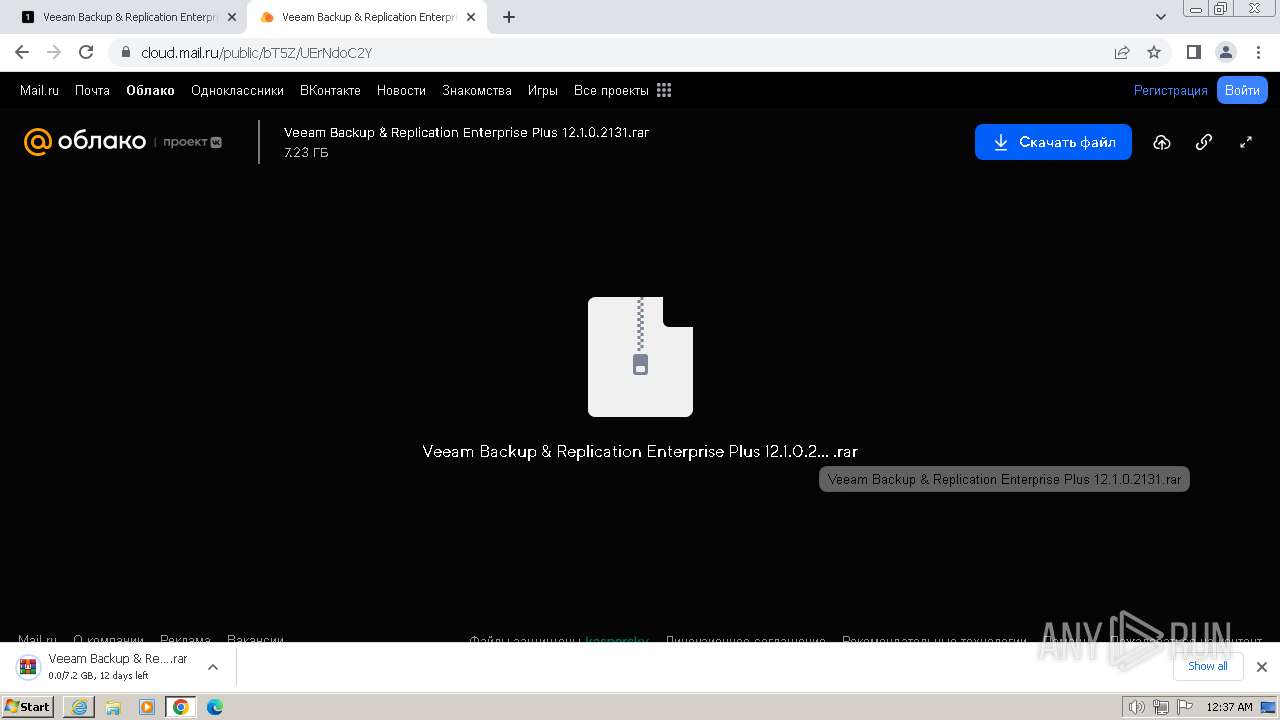Open Игры in the top menu
This screenshot has height=720, width=1280.
pos(543,90)
